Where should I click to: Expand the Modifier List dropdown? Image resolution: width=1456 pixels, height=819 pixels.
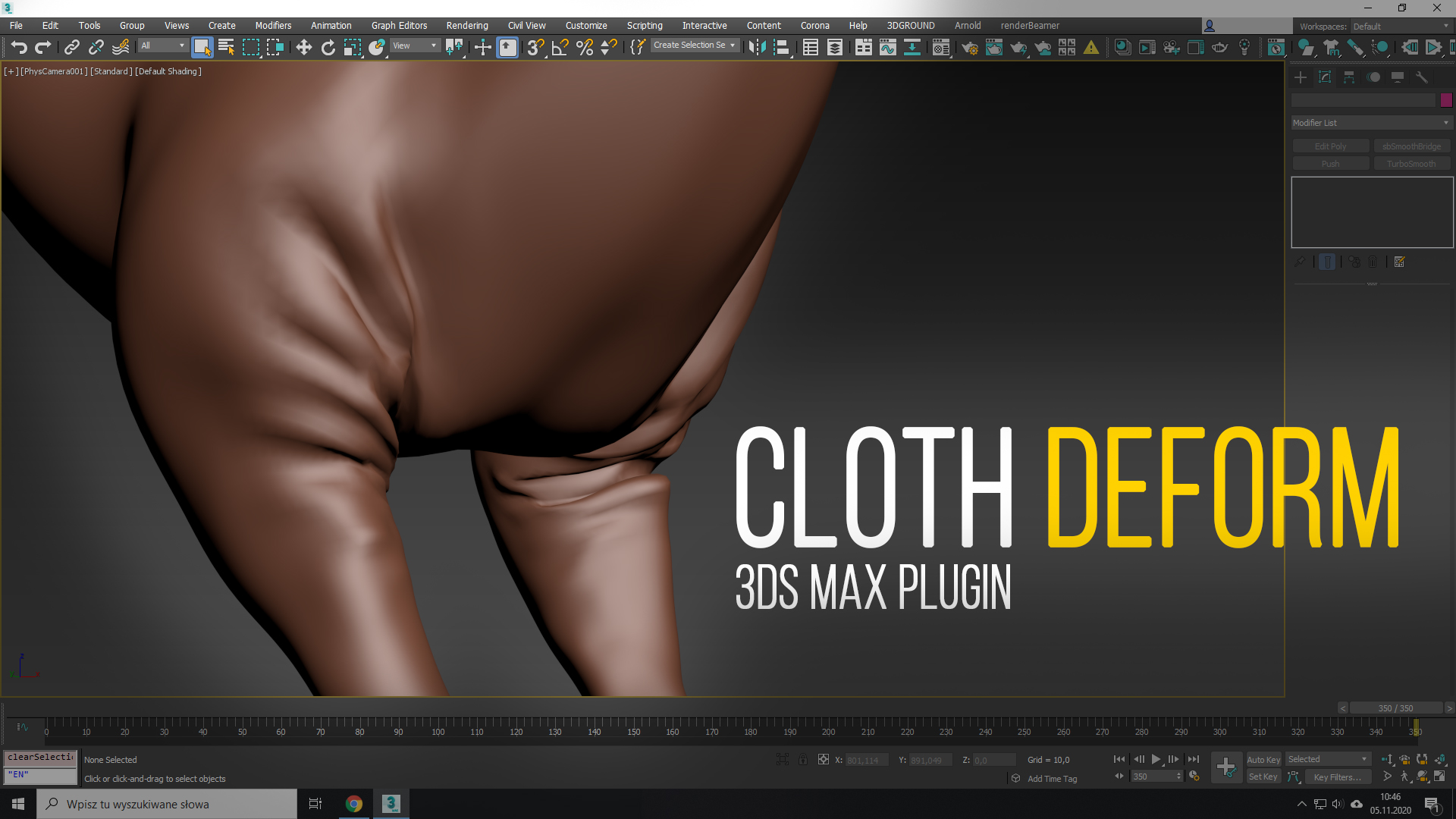coord(1371,123)
